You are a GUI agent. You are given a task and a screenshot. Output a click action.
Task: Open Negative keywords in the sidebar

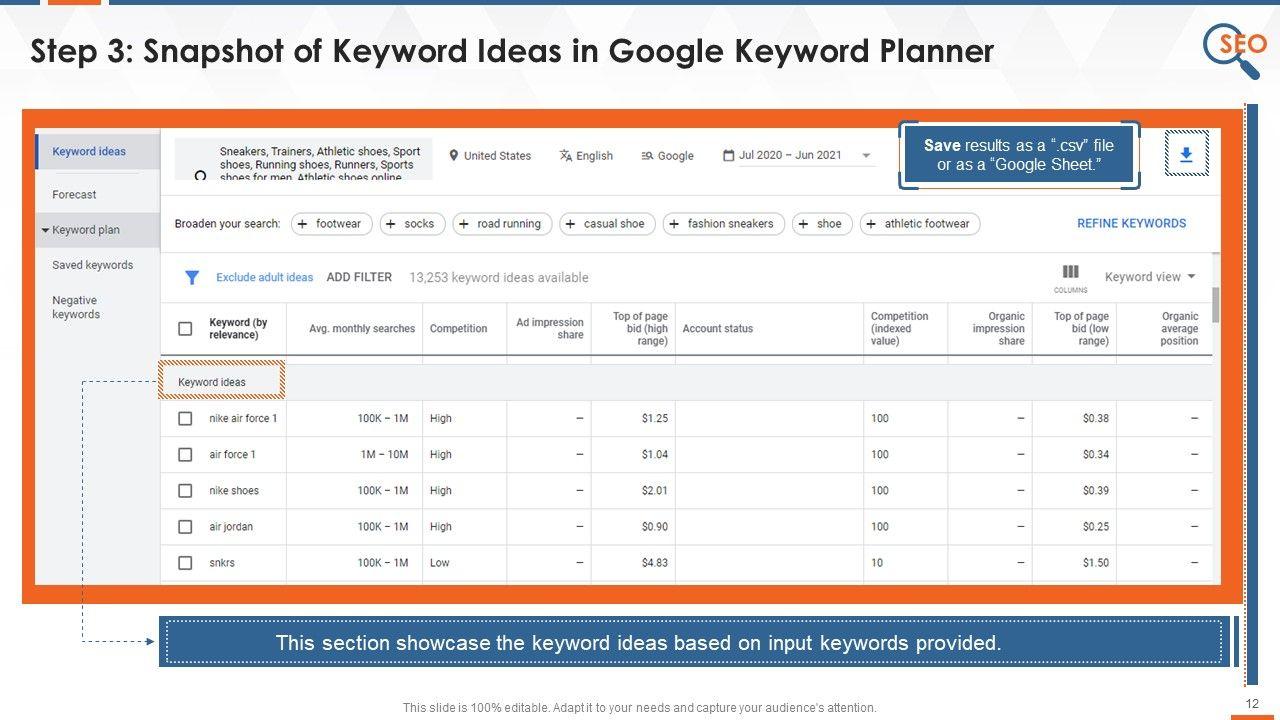(76, 307)
